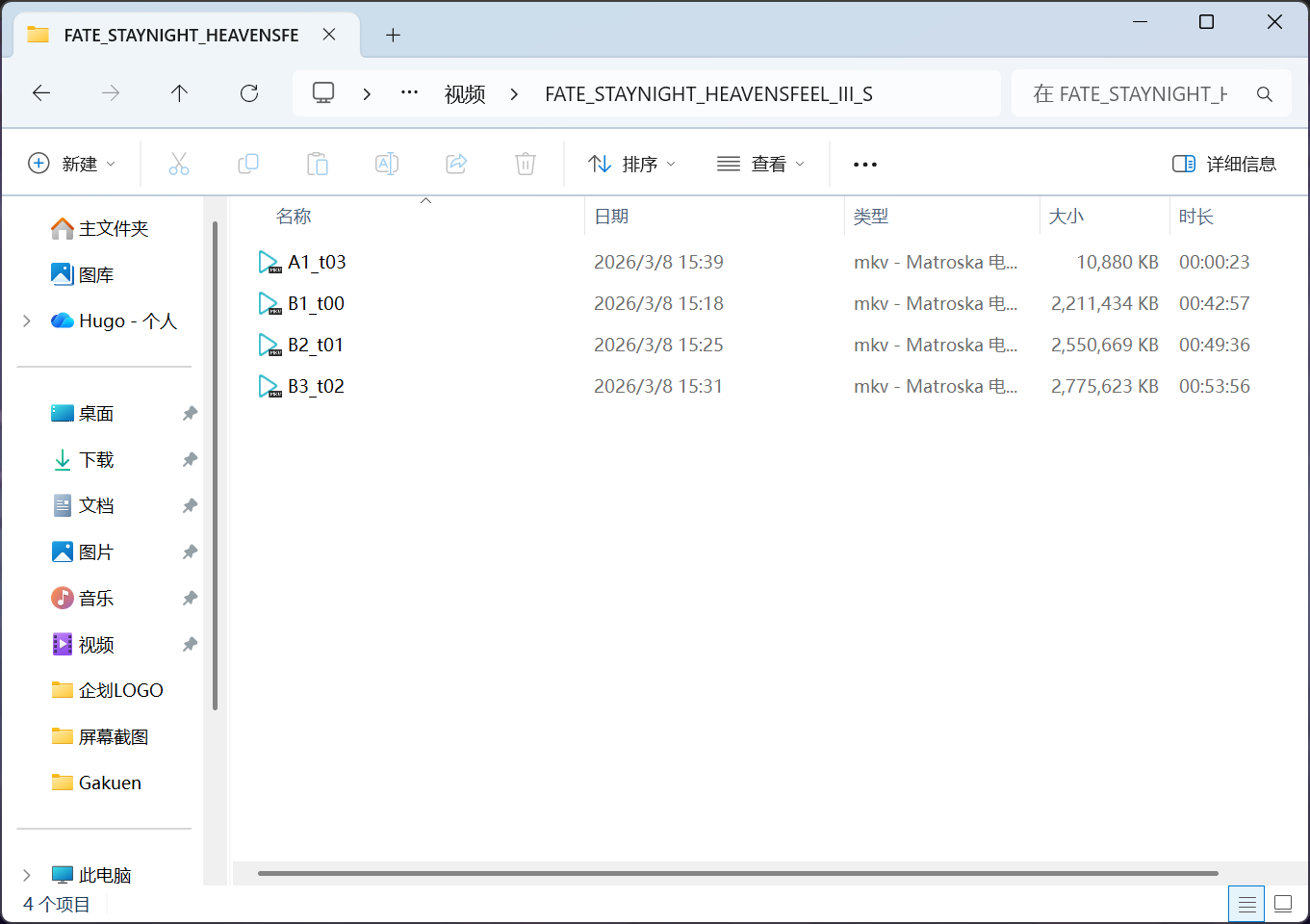Go back with the left arrow
1310x924 pixels.
(41, 93)
